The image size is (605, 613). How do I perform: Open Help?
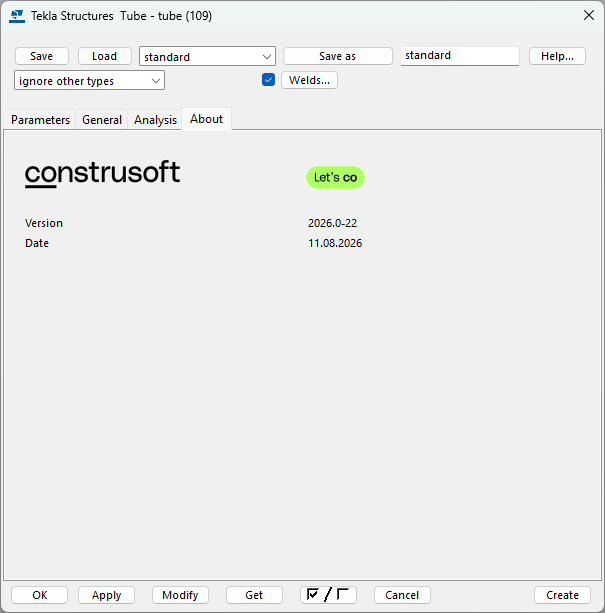[557, 56]
